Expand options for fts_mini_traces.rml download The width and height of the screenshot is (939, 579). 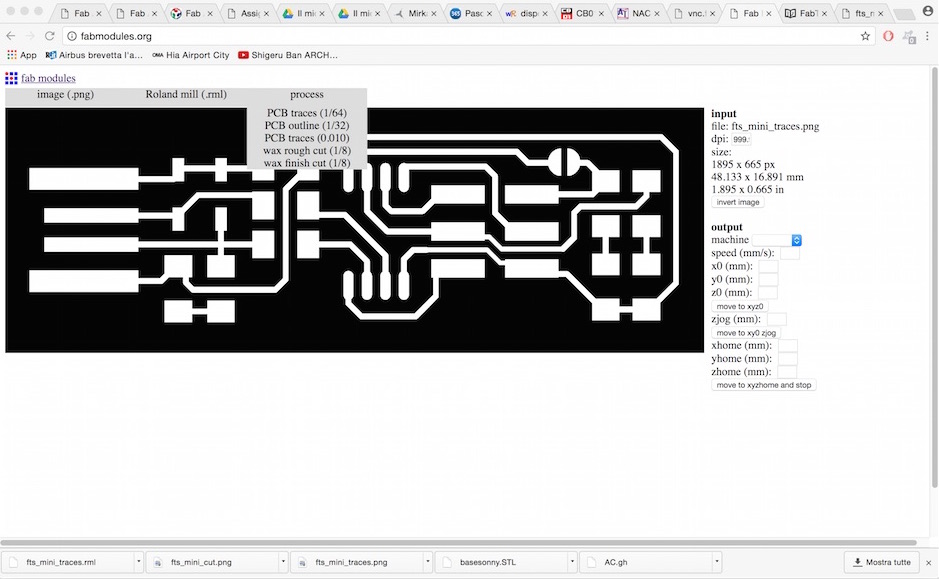pos(138,562)
